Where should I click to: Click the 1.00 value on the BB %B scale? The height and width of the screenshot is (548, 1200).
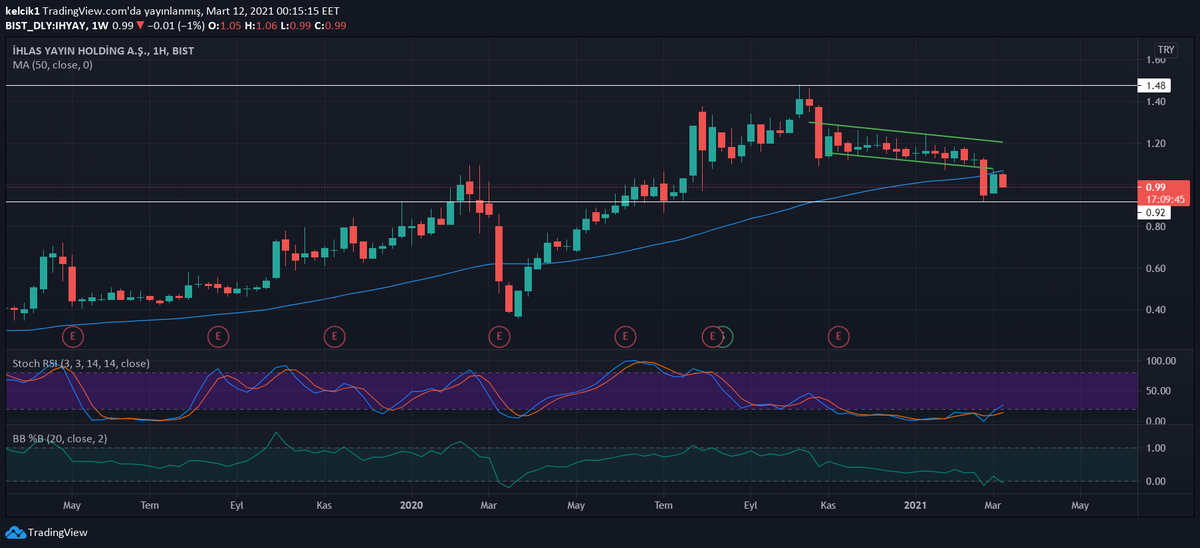click(x=1157, y=448)
